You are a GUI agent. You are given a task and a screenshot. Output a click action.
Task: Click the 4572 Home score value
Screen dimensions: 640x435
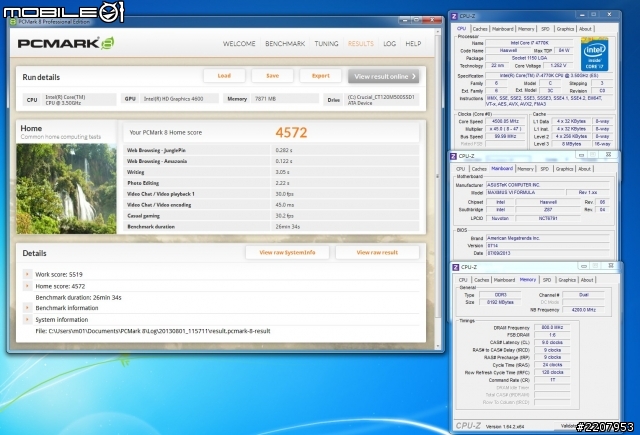click(291, 132)
